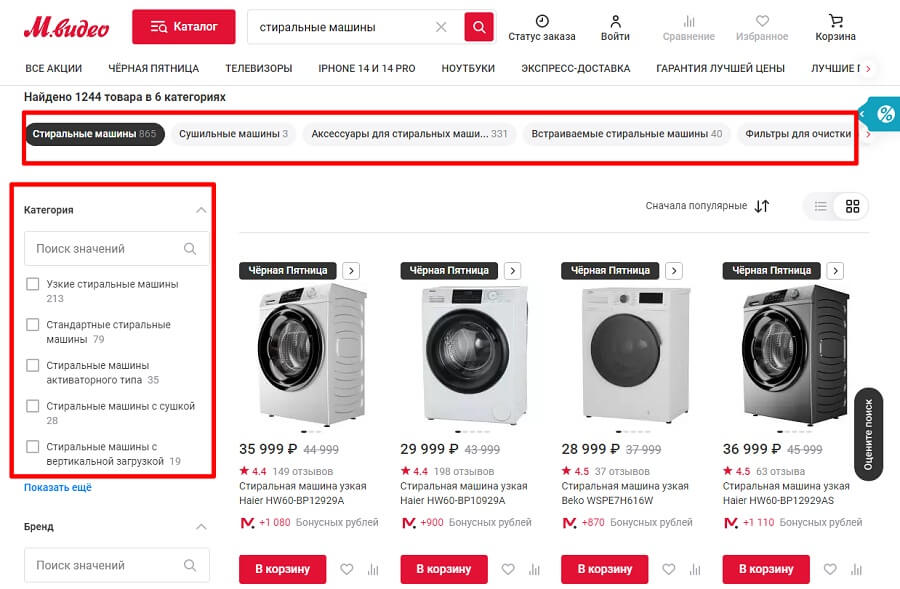Open the ТЕЛЕВИЗОРЫ menu item
Viewport: 900px width, 589px height.
click(x=258, y=68)
